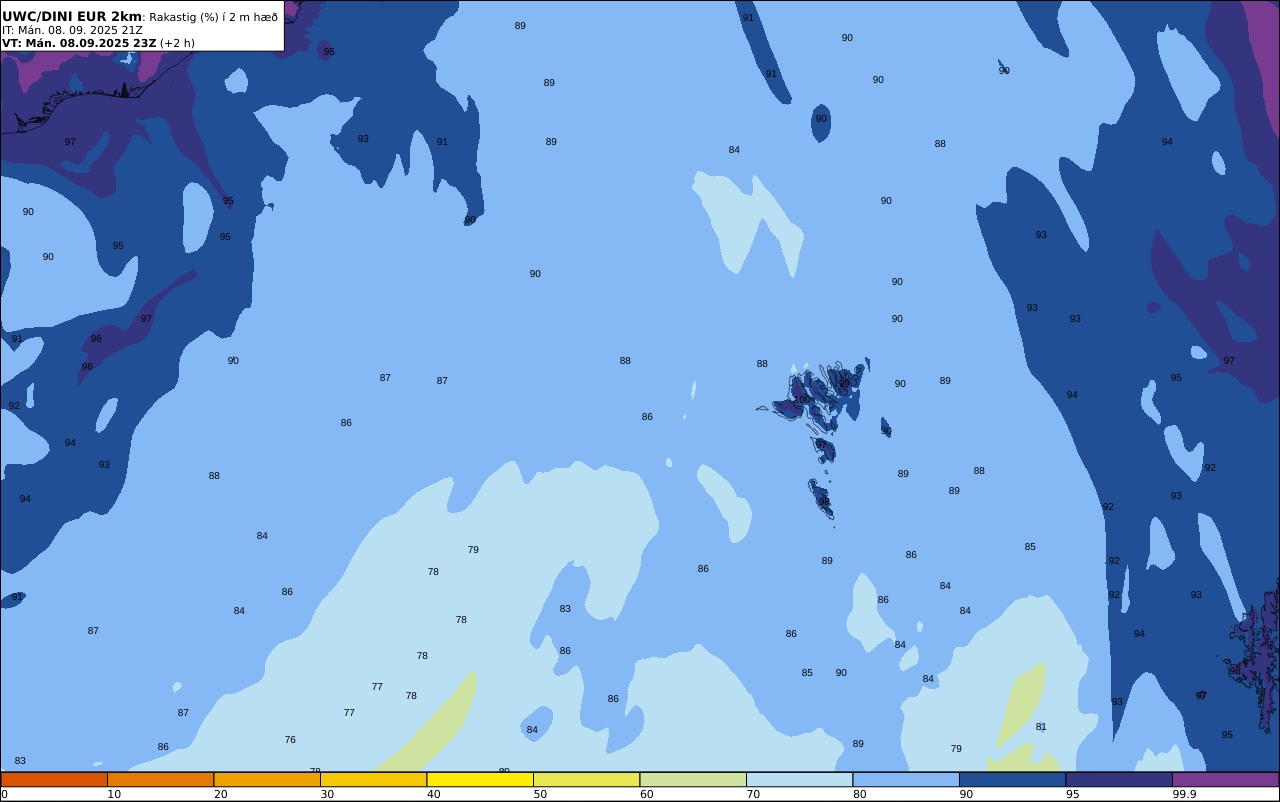Click the '99.9' legend tick label
This screenshot has width=1280, height=802.
pos(1184,794)
